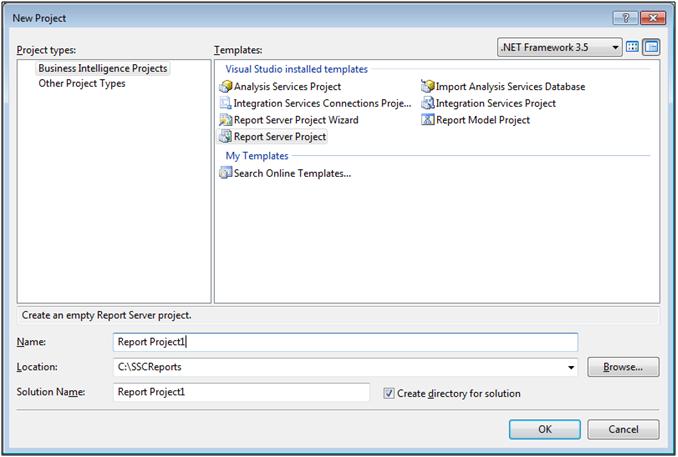The image size is (678, 457).
Task: Select Business Intelligence Projects type
Action: [x=103, y=68]
